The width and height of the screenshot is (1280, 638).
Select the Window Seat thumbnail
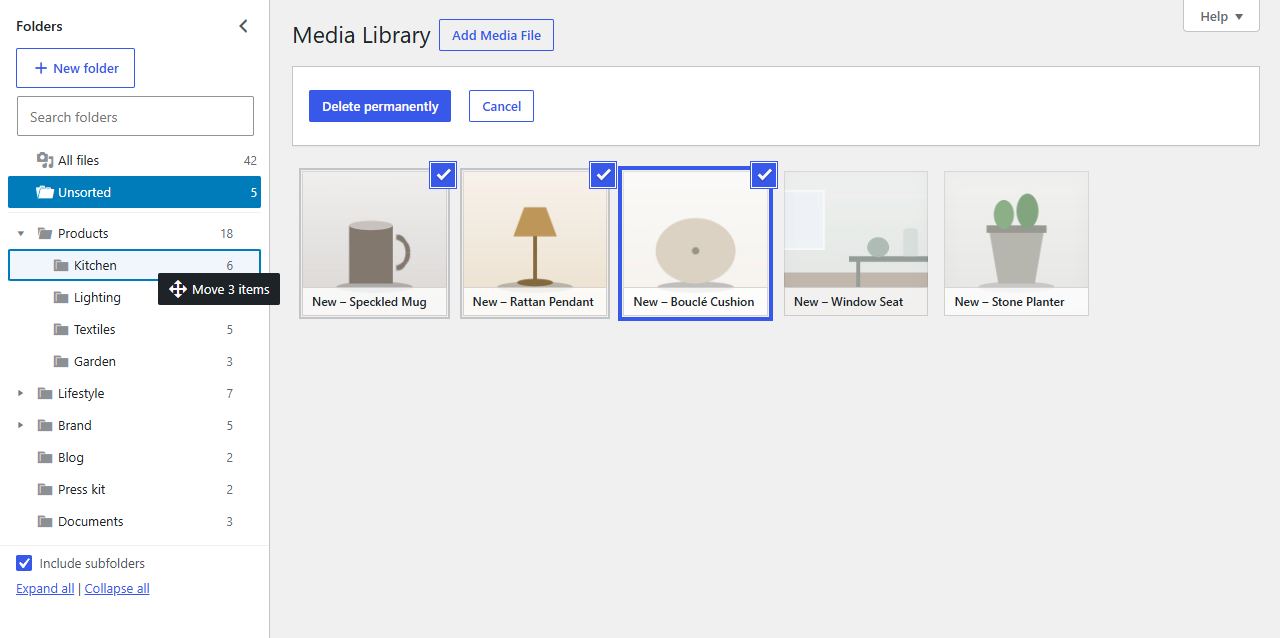(856, 243)
